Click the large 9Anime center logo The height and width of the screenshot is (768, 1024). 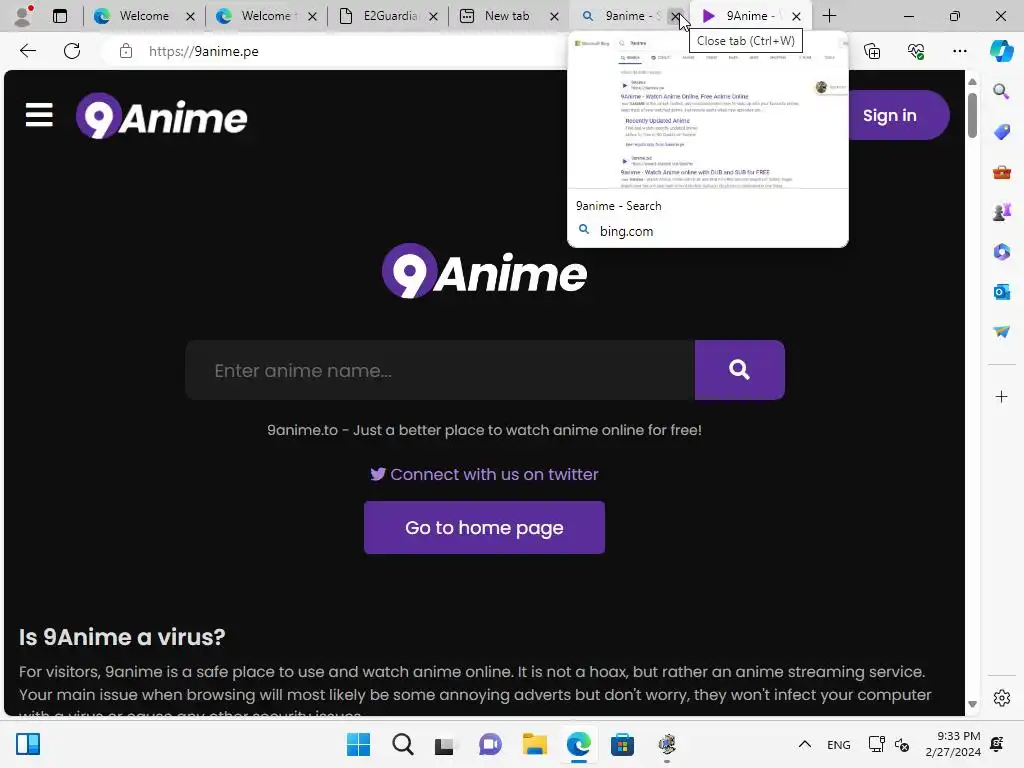pos(485,272)
